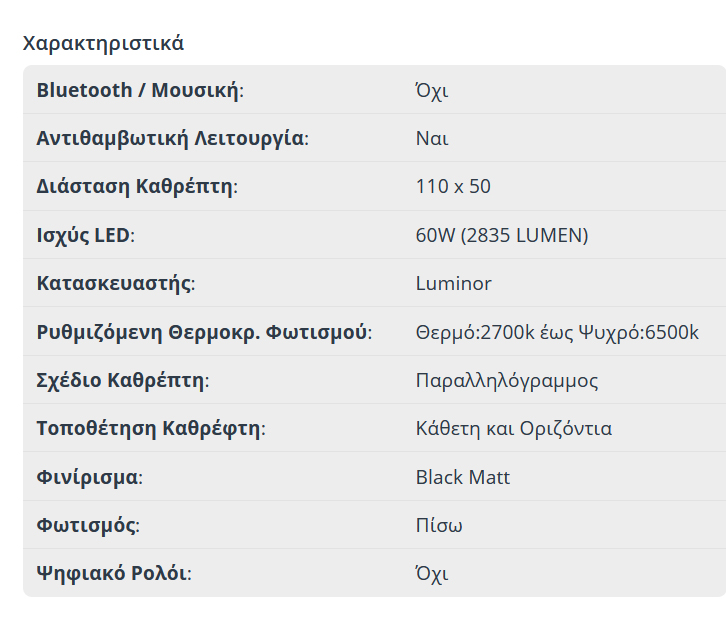Click the Τοποθέτηση Καθρέφτη label

[150, 429]
